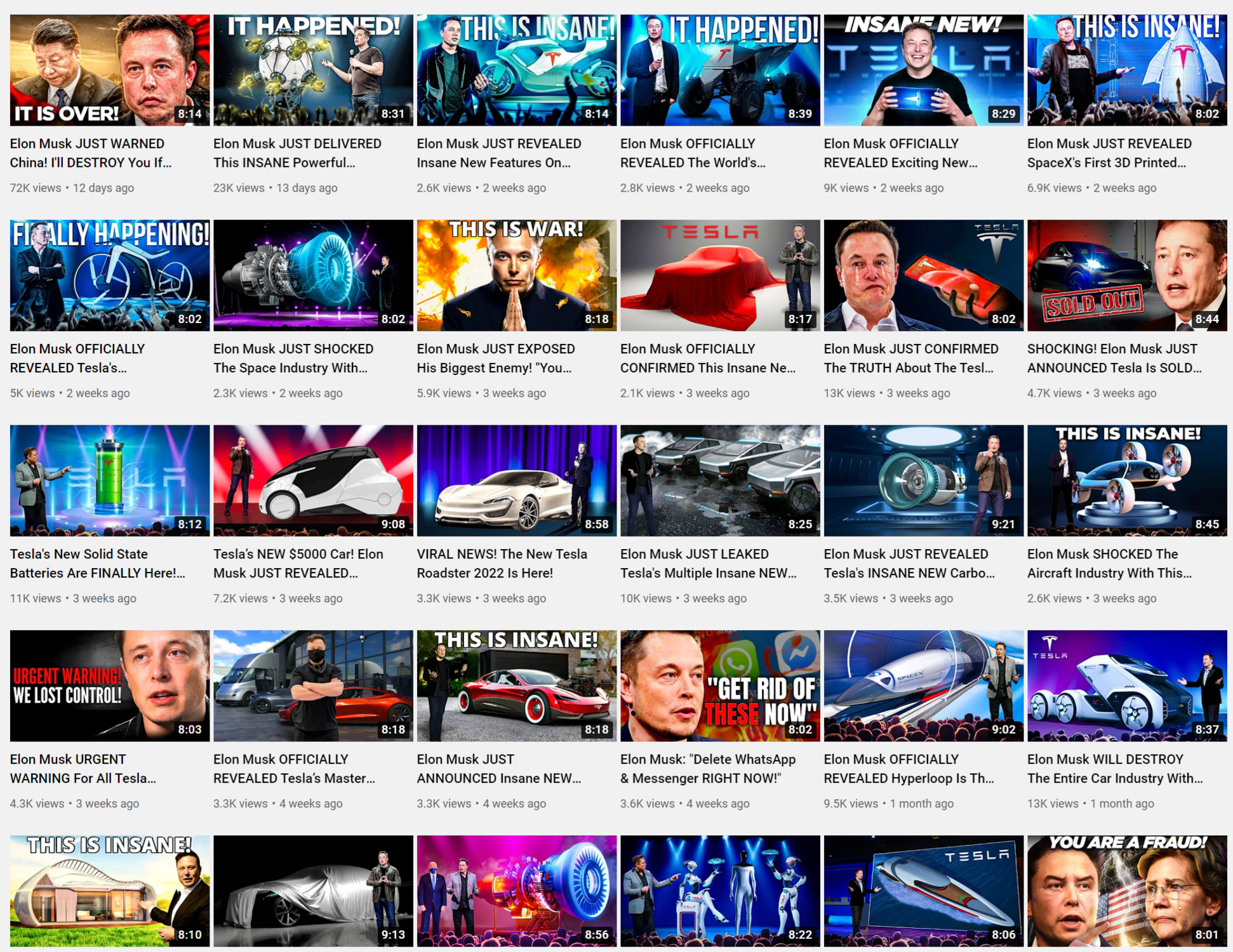Open the 'IT IS OVER!' China warning thumbnail
The image size is (1233, 952).
pyautogui.click(x=109, y=70)
